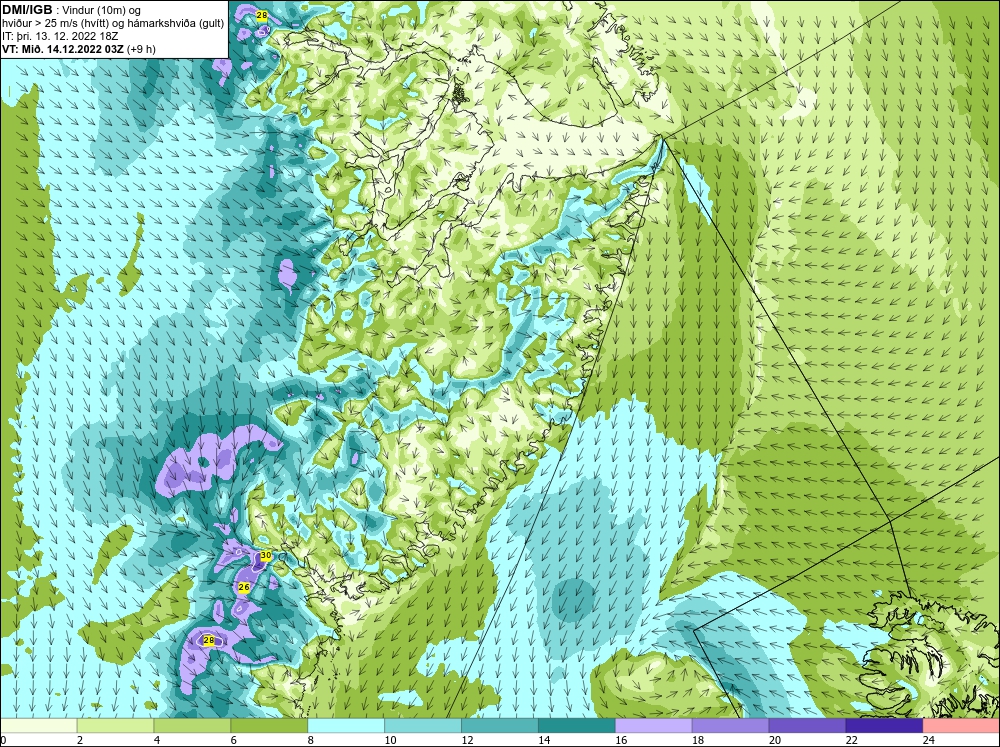Screen dimensions: 1000x747
Task: Select the legend value 10
Action: pyautogui.click(x=390, y=740)
